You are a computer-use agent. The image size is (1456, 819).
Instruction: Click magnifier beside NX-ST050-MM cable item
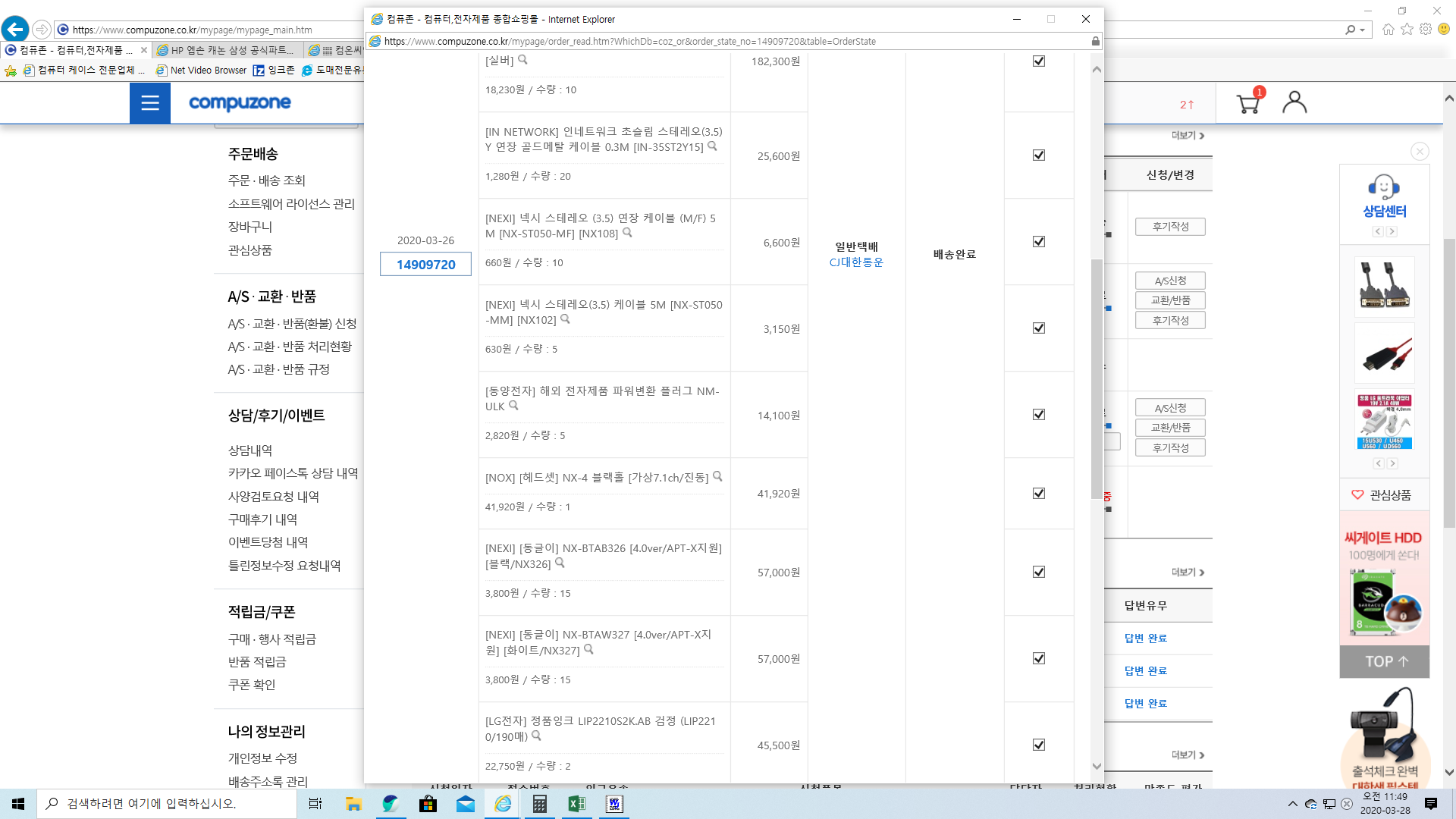pos(565,319)
